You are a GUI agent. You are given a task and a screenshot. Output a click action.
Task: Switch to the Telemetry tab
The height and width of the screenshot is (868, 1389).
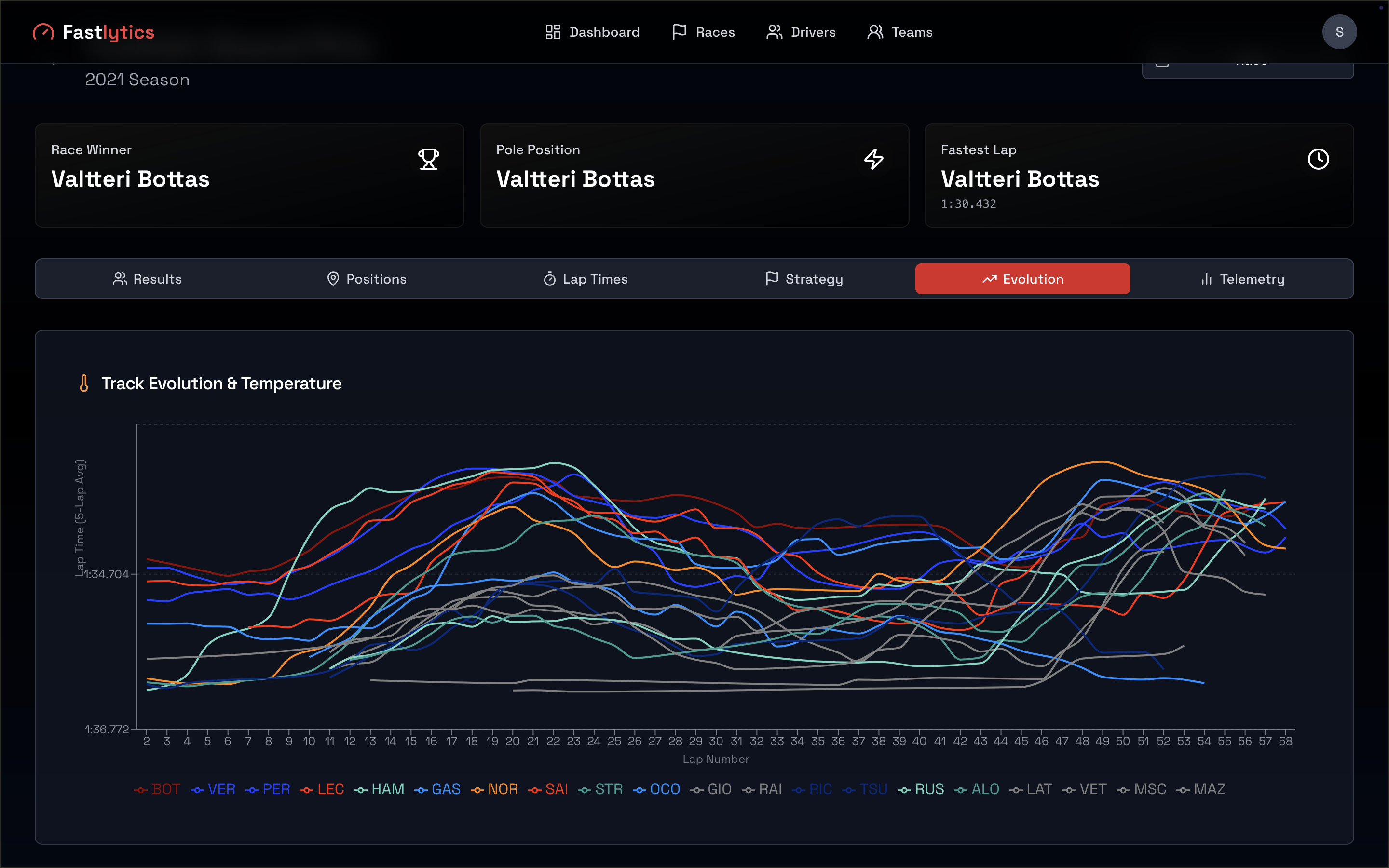(1242, 279)
